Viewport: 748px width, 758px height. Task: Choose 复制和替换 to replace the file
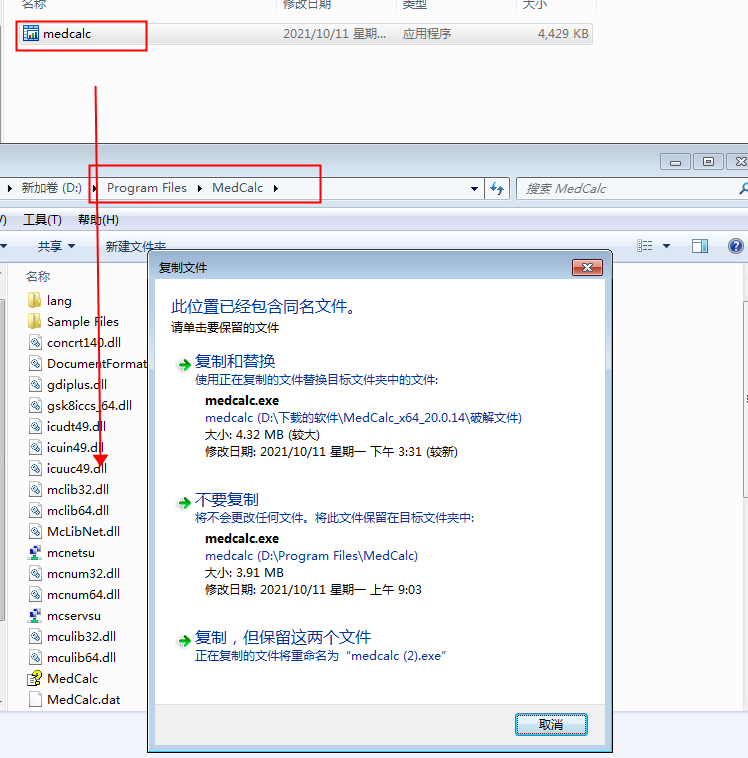point(235,361)
